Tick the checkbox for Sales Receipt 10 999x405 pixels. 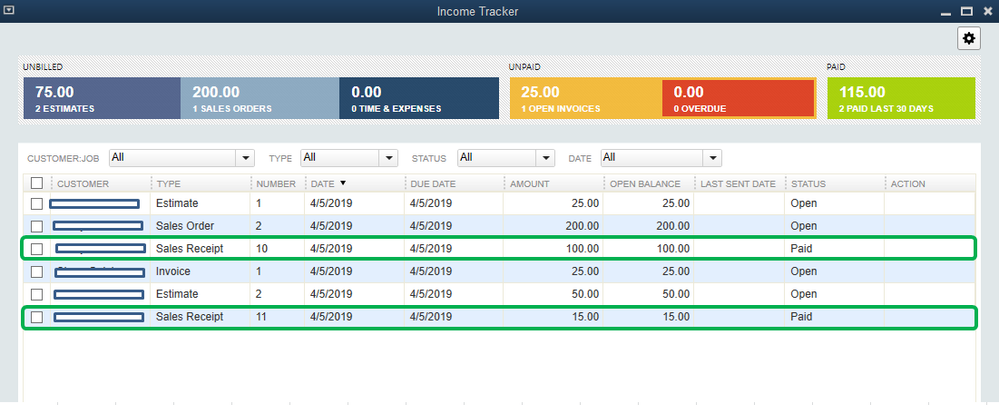click(37, 249)
